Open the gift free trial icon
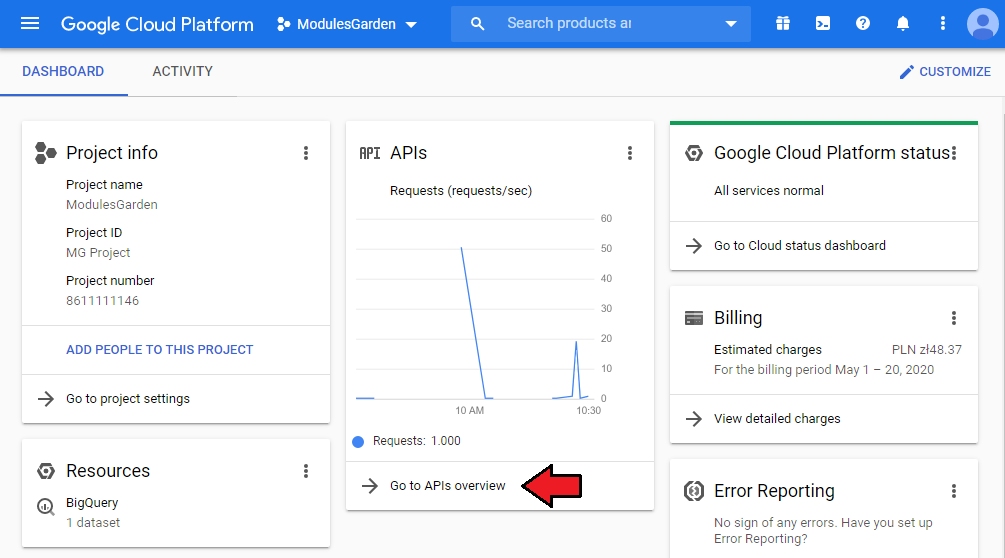Image resolution: width=1005 pixels, height=558 pixels. pyautogui.click(x=783, y=24)
